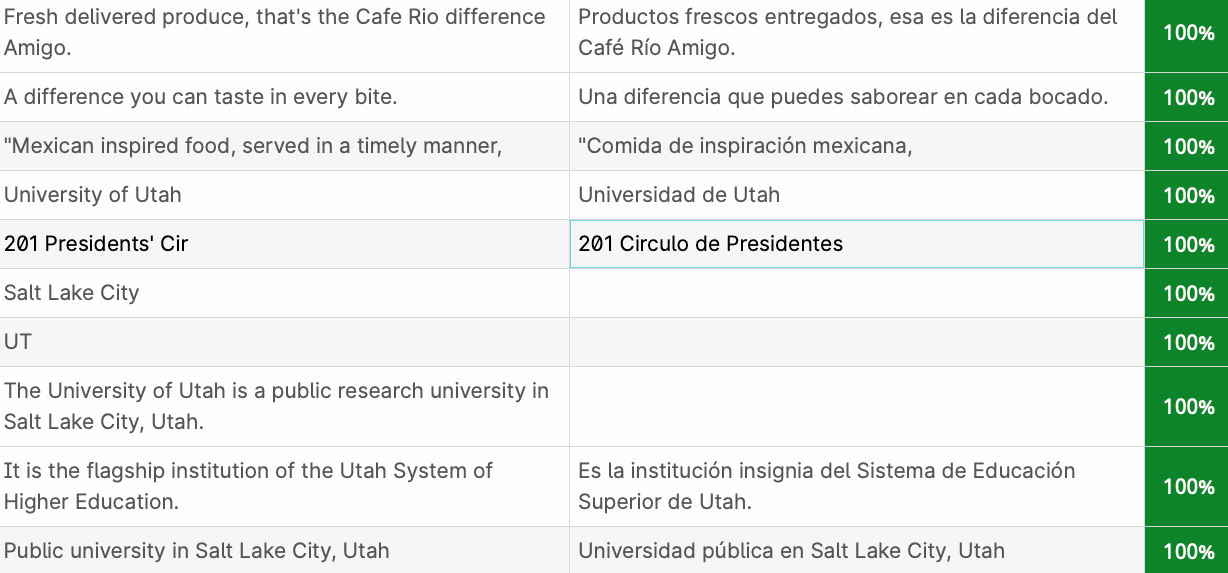Click the "Universidad de Utah" translation cell
Viewport: 1228px width, 573px height.
point(856,195)
